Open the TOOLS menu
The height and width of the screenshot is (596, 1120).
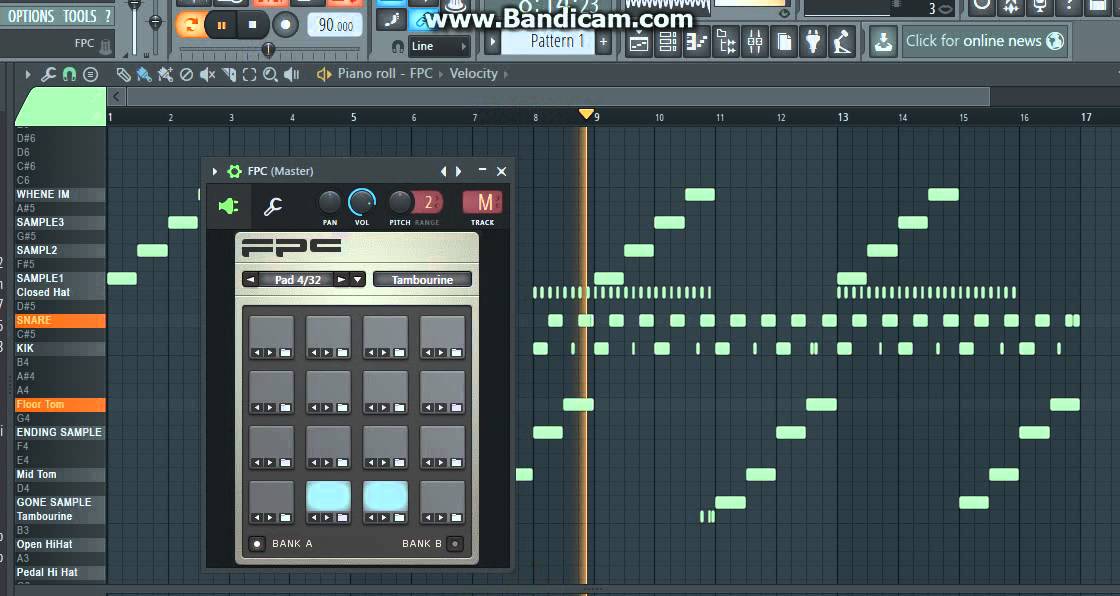tap(80, 16)
